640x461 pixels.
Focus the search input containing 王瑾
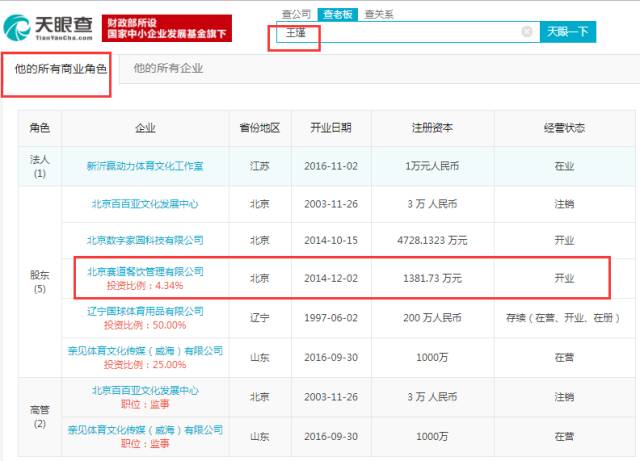tap(408, 32)
